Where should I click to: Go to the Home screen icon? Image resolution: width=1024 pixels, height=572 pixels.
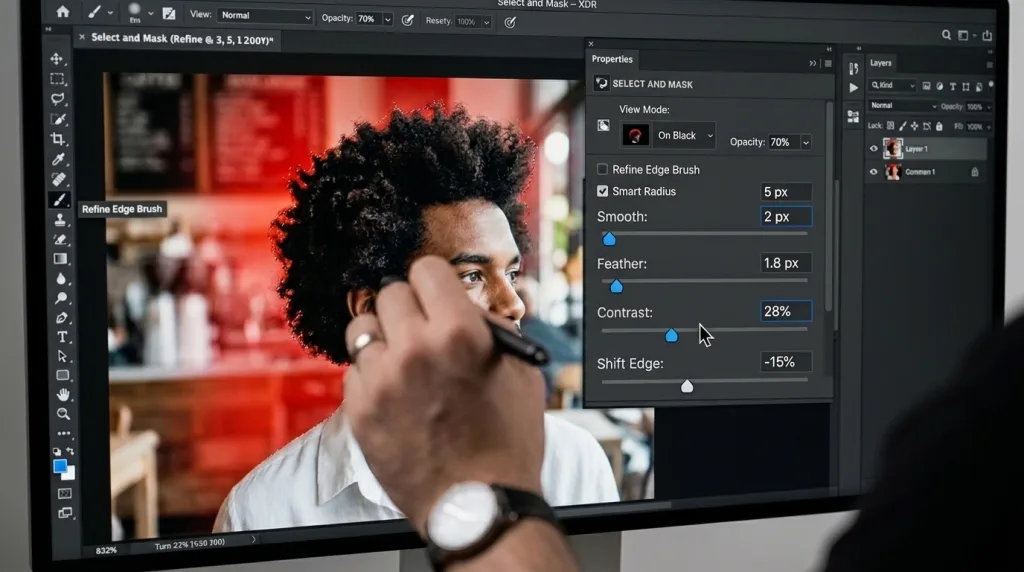pos(63,12)
